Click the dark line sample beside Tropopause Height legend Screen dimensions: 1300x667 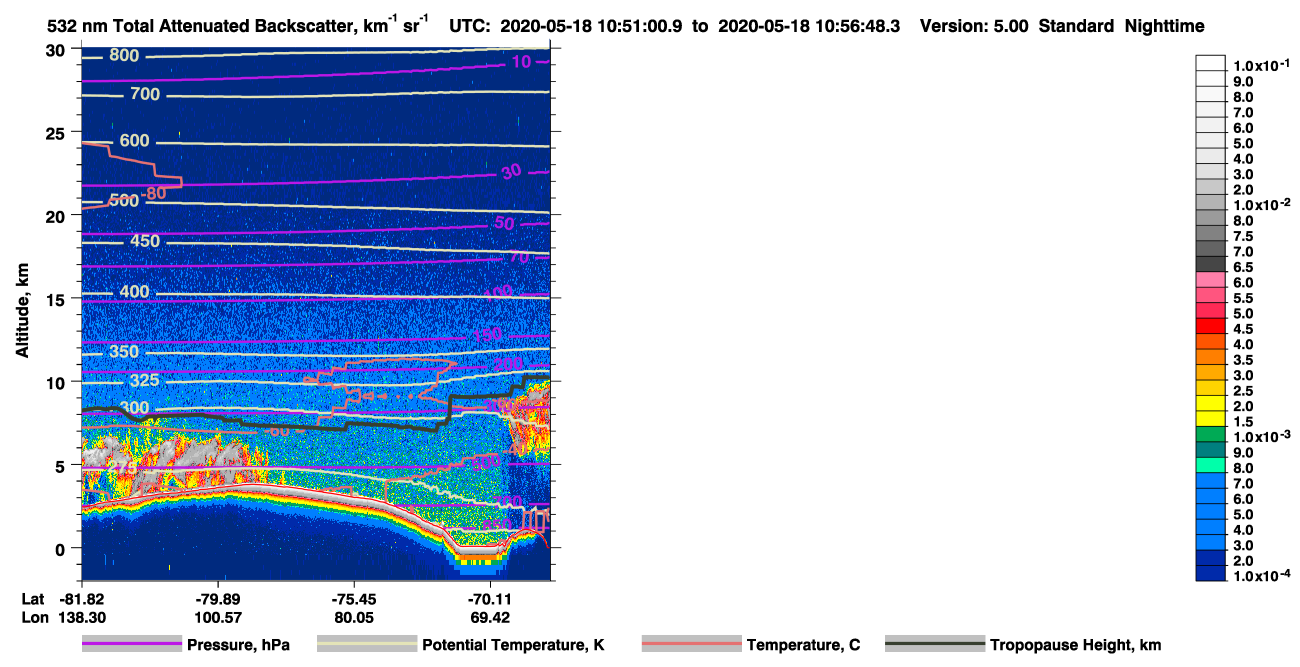(x=936, y=645)
